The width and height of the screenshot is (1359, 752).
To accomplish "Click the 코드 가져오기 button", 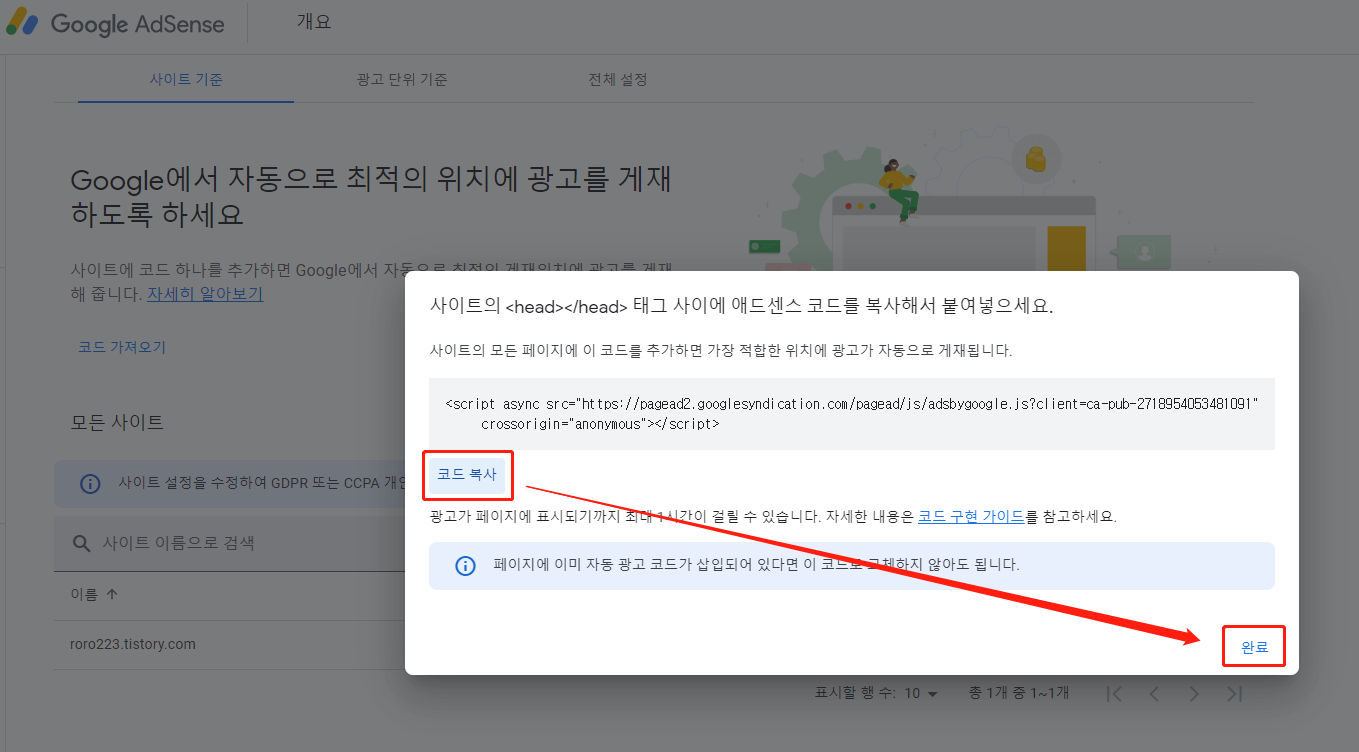I will (122, 347).
